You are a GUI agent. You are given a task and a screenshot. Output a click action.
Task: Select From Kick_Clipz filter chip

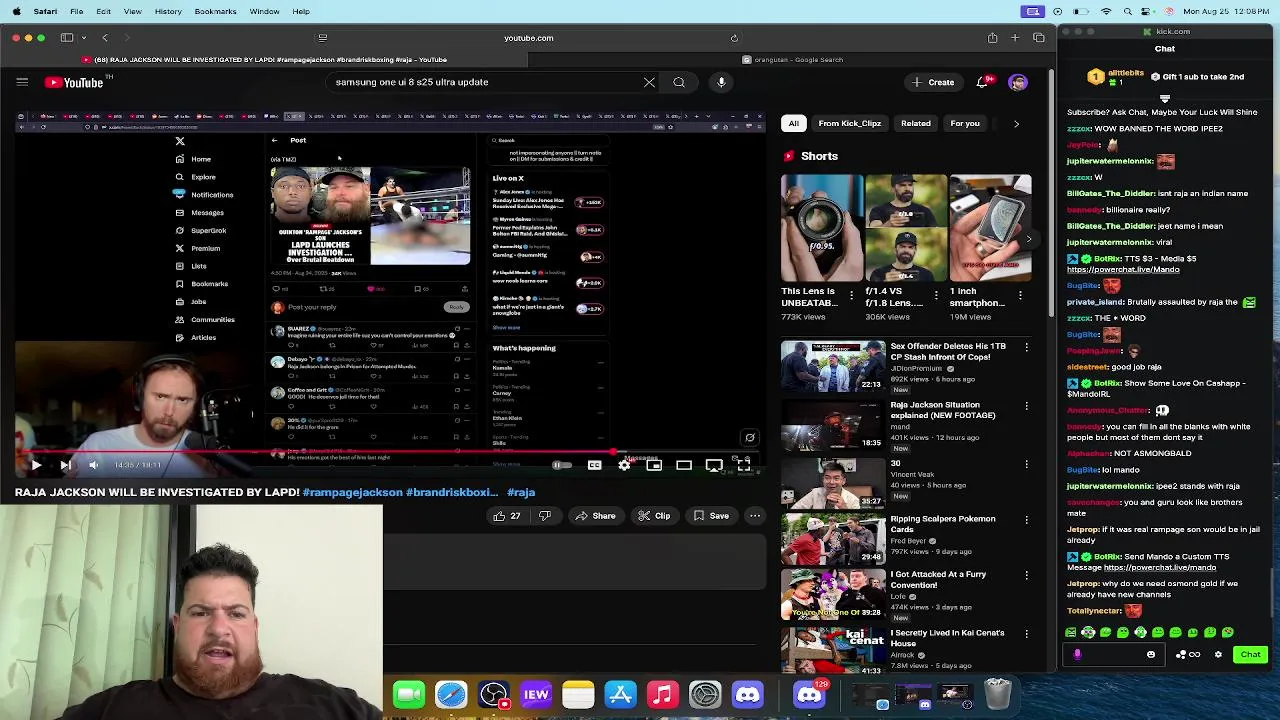pos(850,123)
